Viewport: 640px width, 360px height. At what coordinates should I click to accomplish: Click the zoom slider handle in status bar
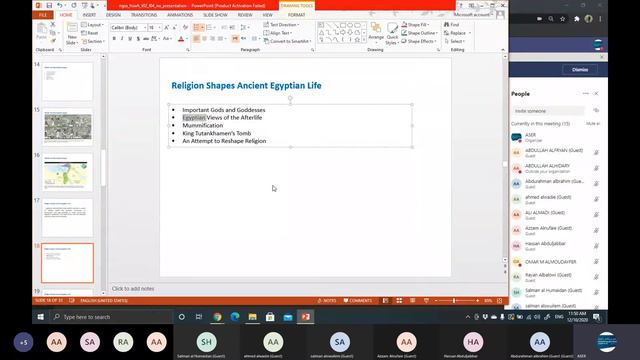tap(453, 300)
